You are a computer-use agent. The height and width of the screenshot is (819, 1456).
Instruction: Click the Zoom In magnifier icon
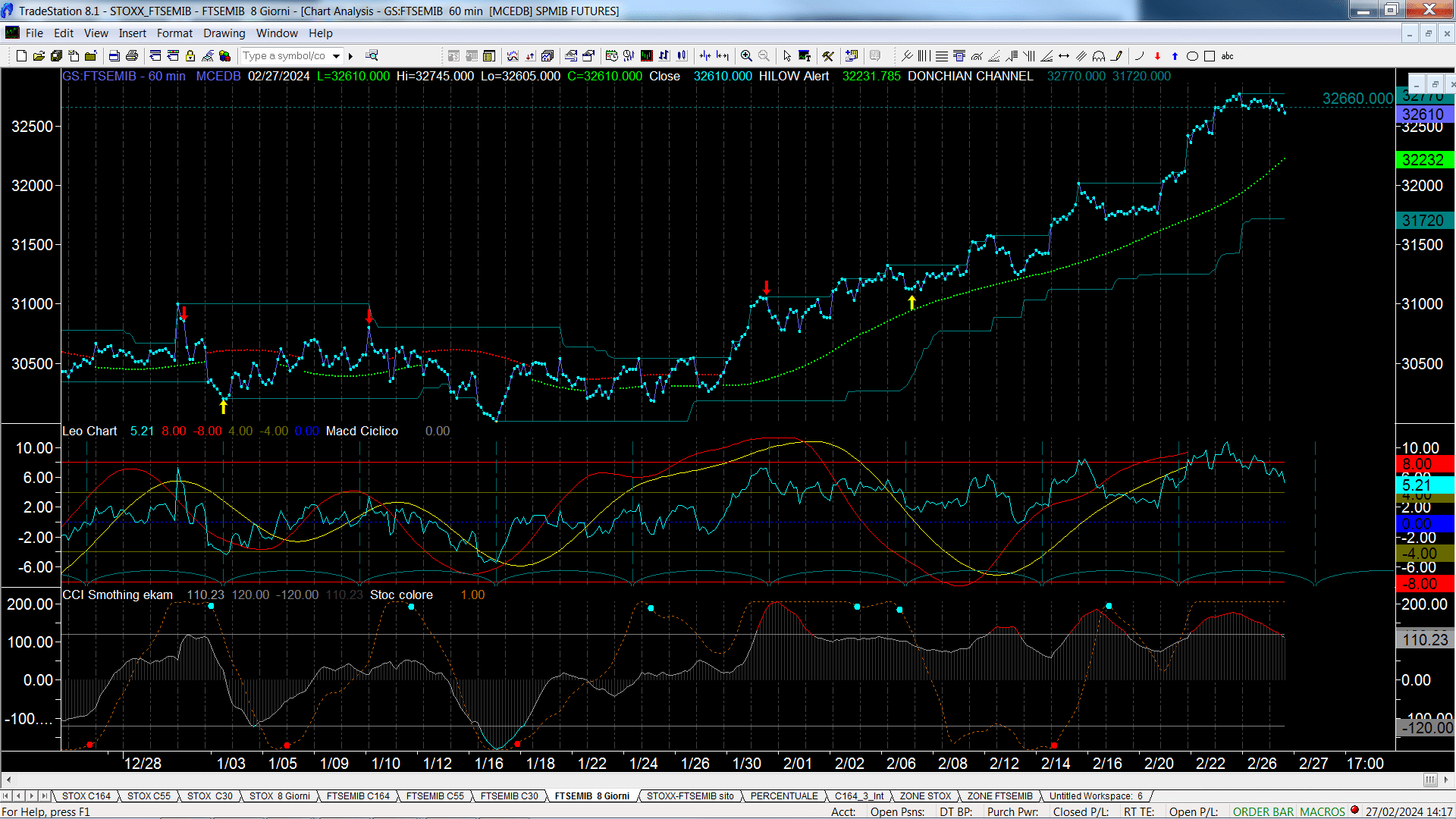746,56
